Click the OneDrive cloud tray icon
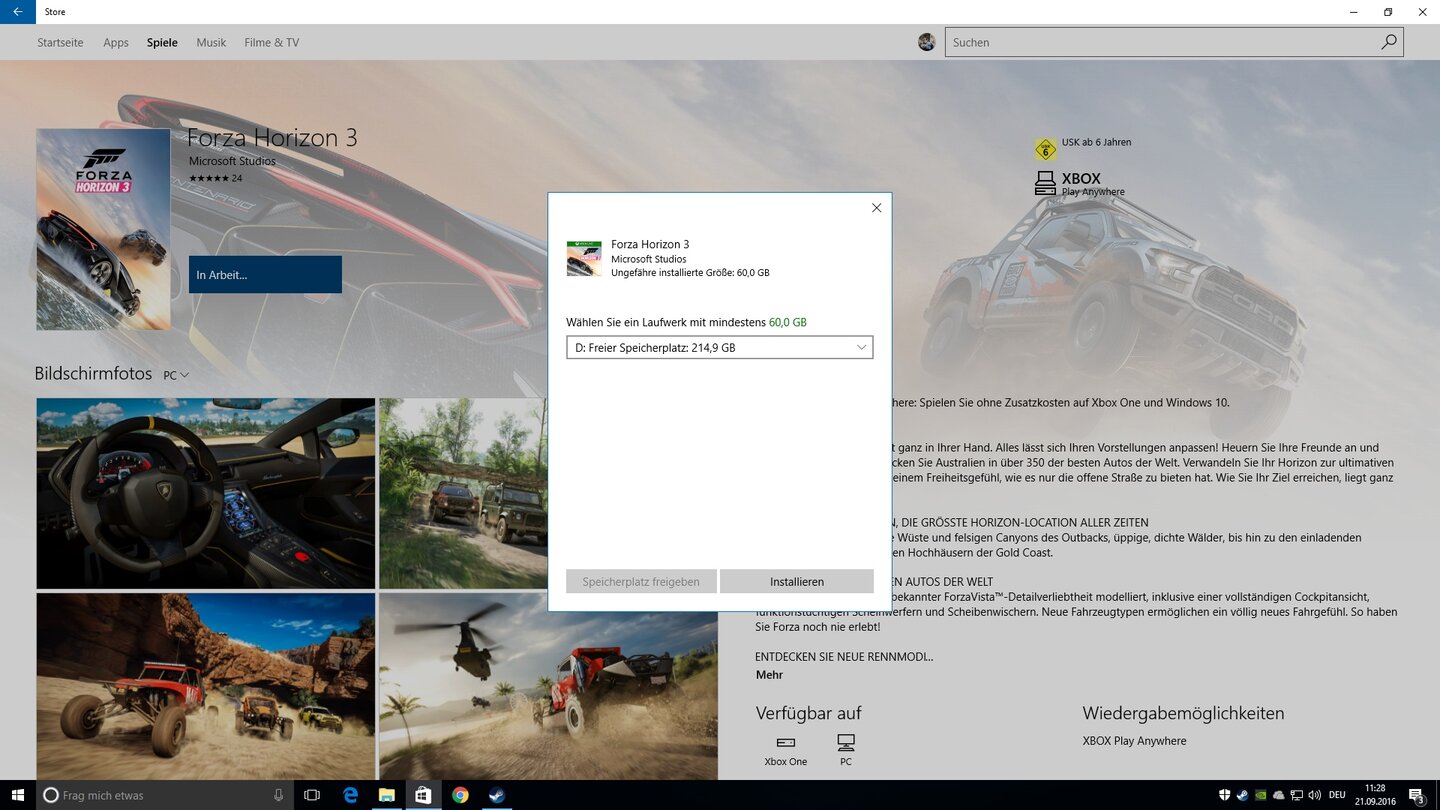This screenshot has height=810, width=1440. [1278, 795]
